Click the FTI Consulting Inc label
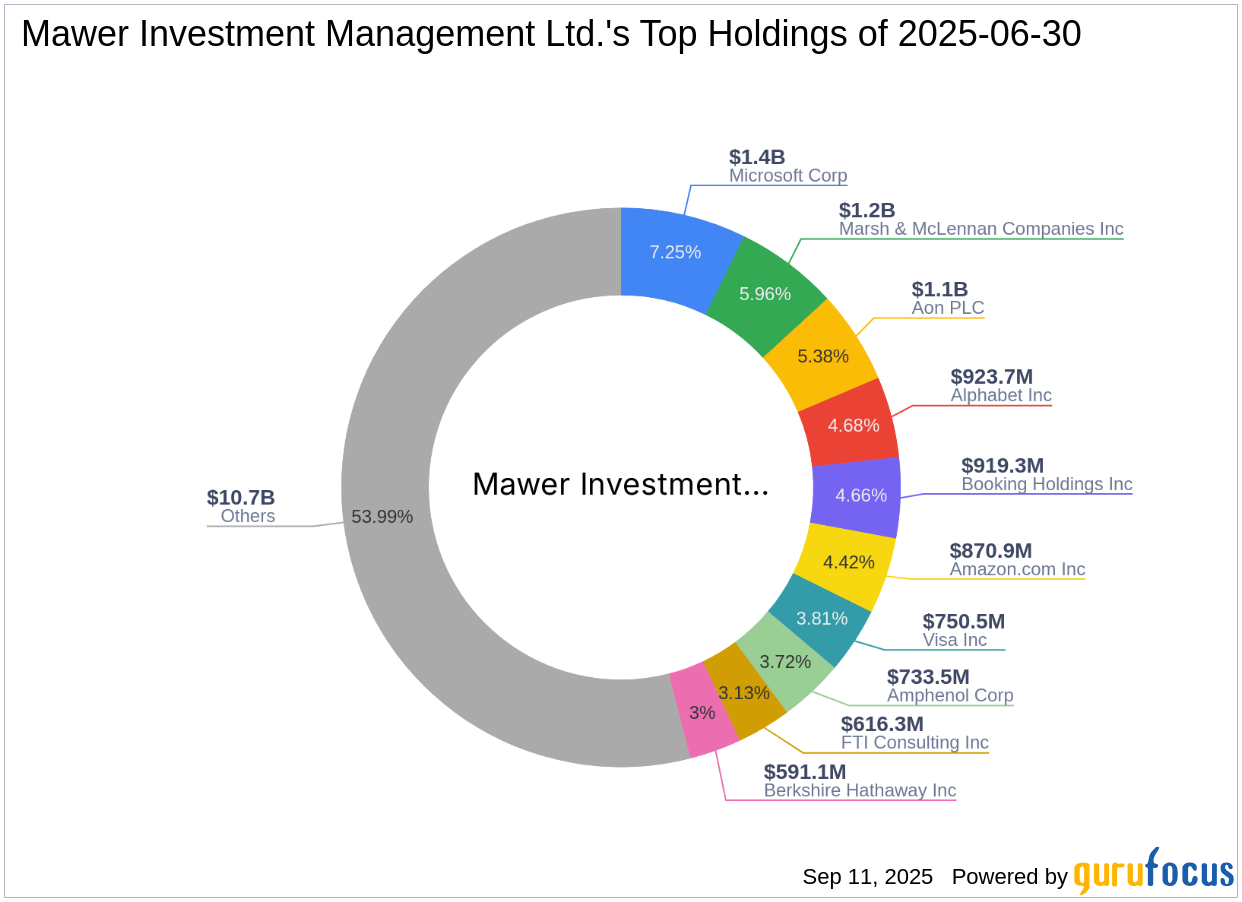1242x902 pixels. coord(914,742)
